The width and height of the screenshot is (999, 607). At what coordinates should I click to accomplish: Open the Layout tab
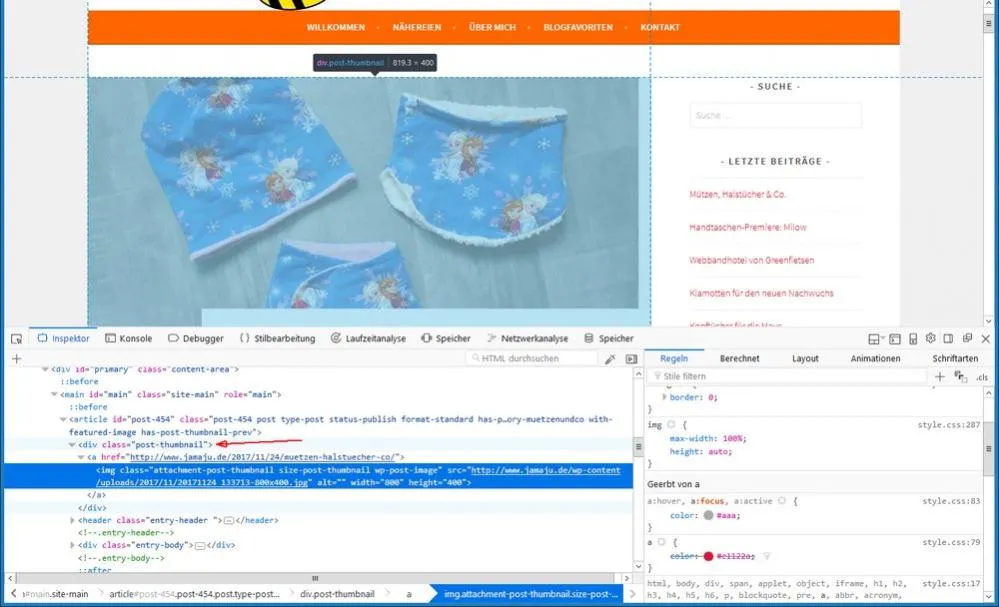(x=805, y=359)
